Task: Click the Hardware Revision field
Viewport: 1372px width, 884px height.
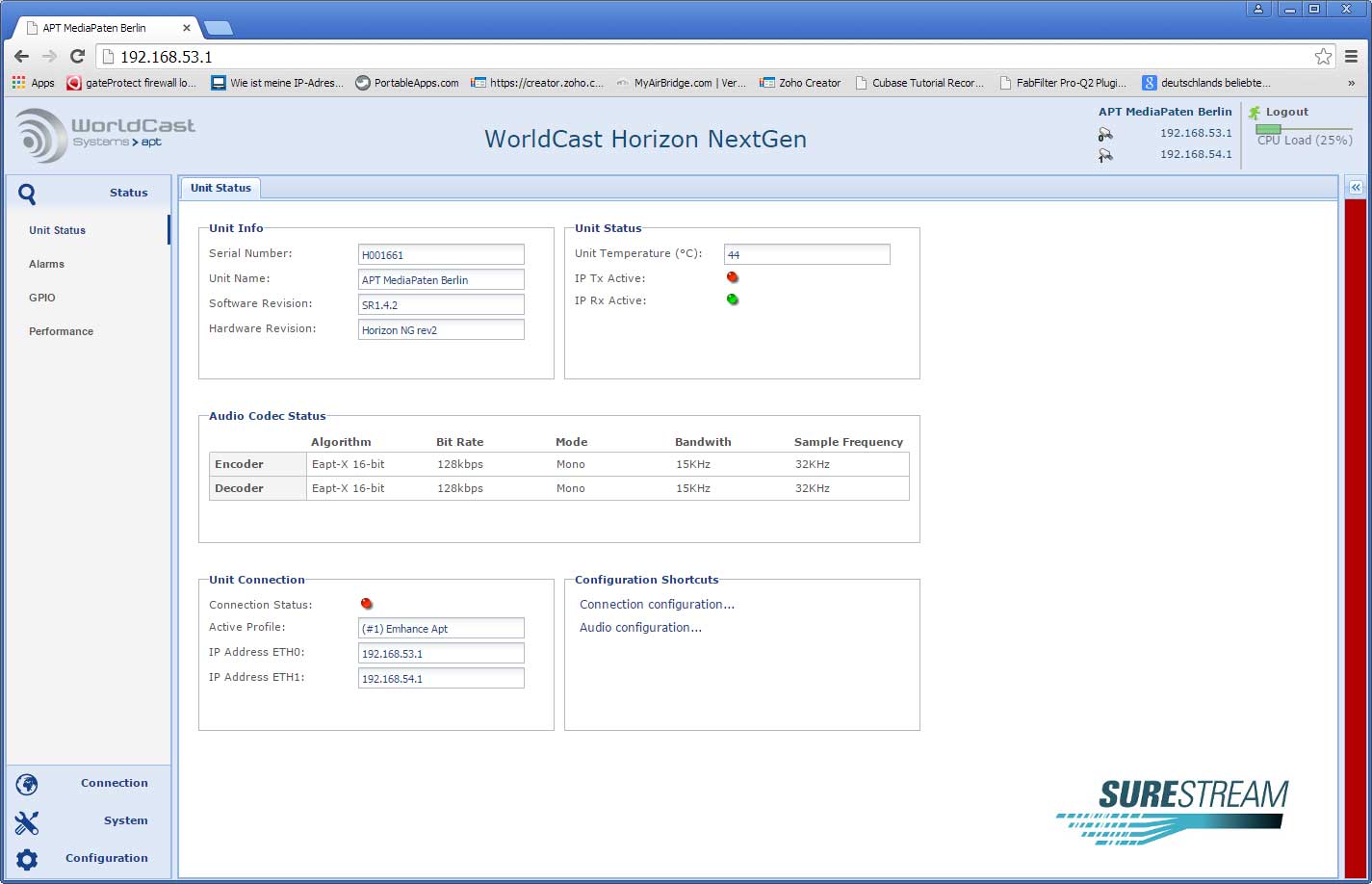Action: (441, 329)
